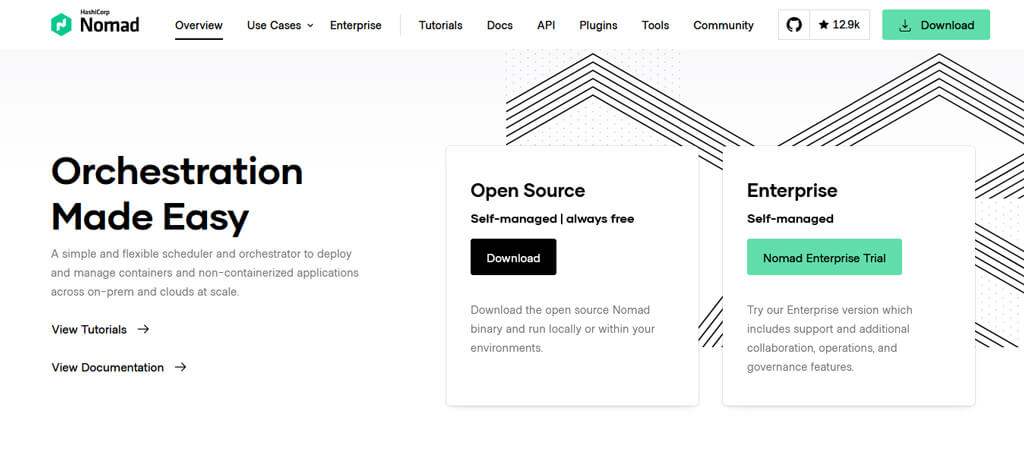The height and width of the screenshot is (469, 1024).
Task: Open the Enterprise nav item
Action: (x=355, y=25)
